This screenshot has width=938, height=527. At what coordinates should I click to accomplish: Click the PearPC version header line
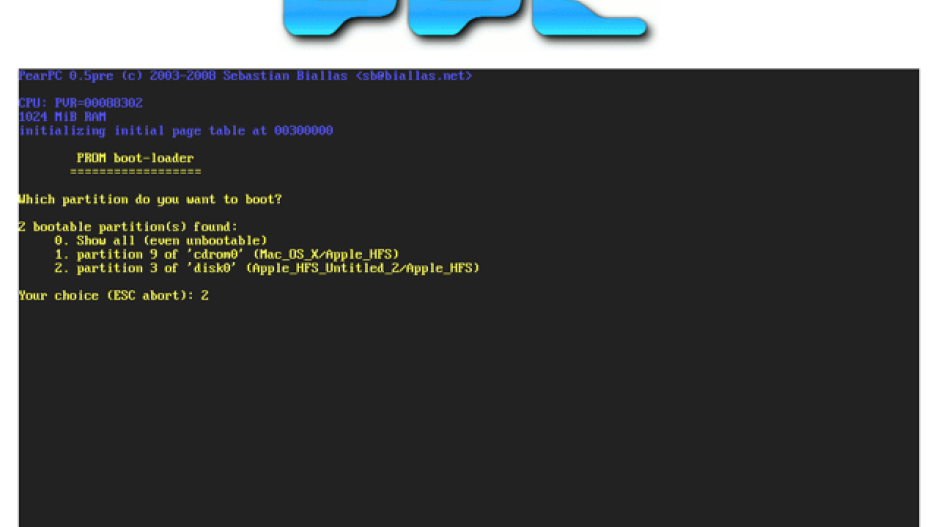(245, 76)
